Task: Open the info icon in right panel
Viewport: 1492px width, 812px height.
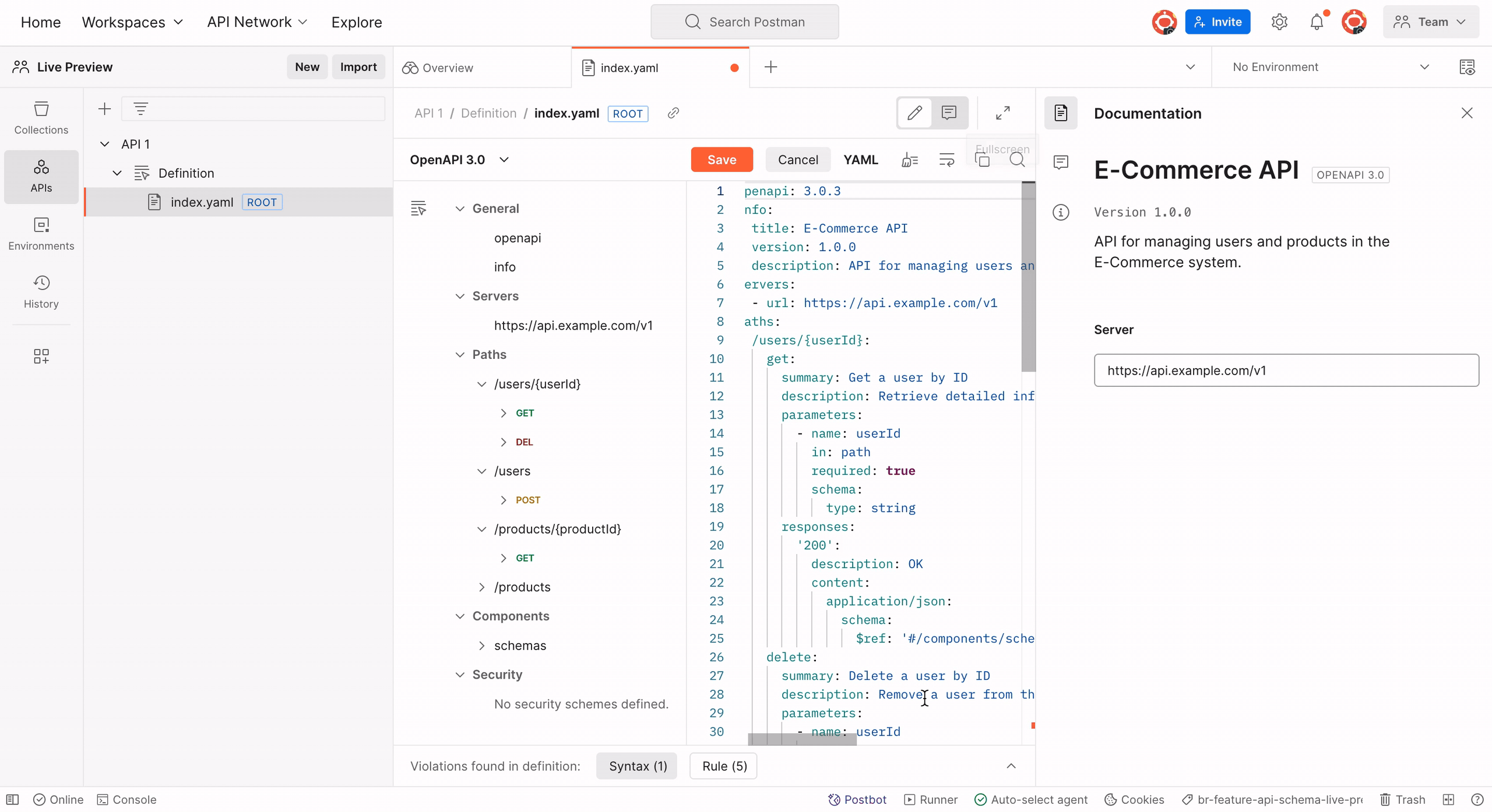Action: click(1061, 212)
